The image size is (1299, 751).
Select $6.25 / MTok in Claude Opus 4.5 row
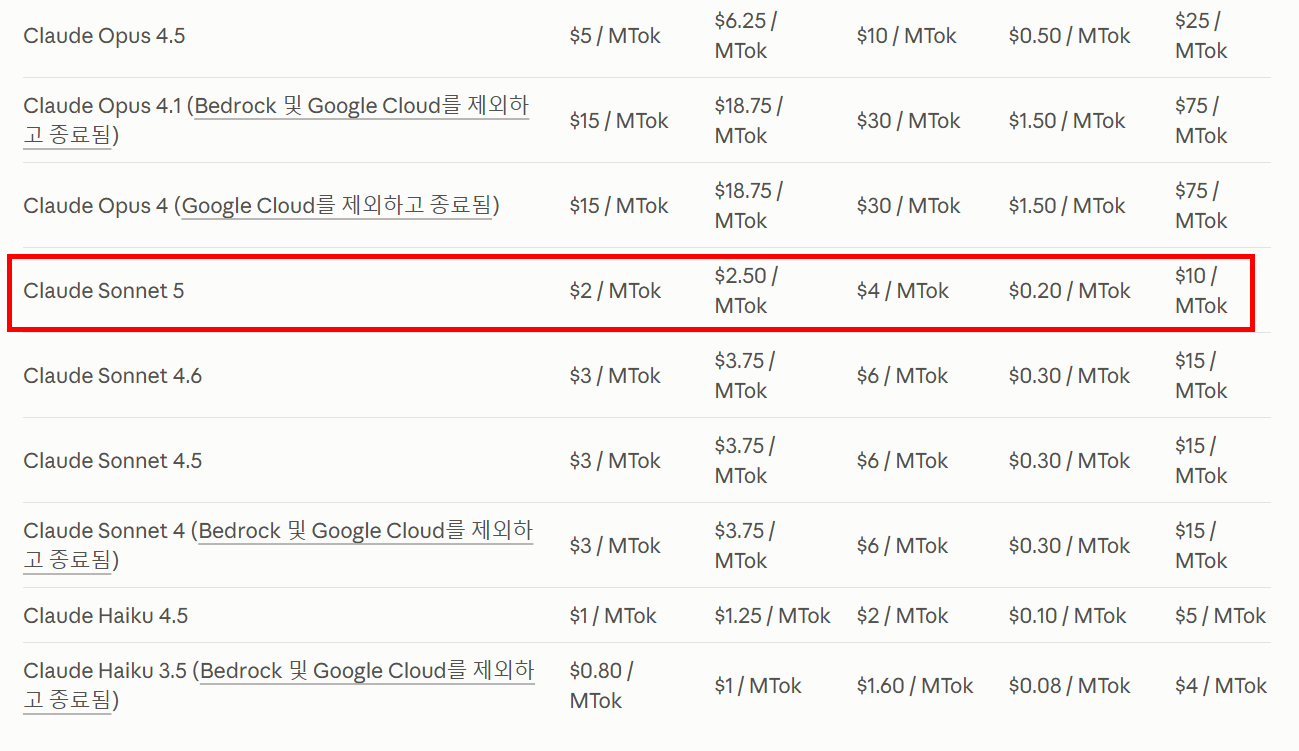(x=748, y=36)
